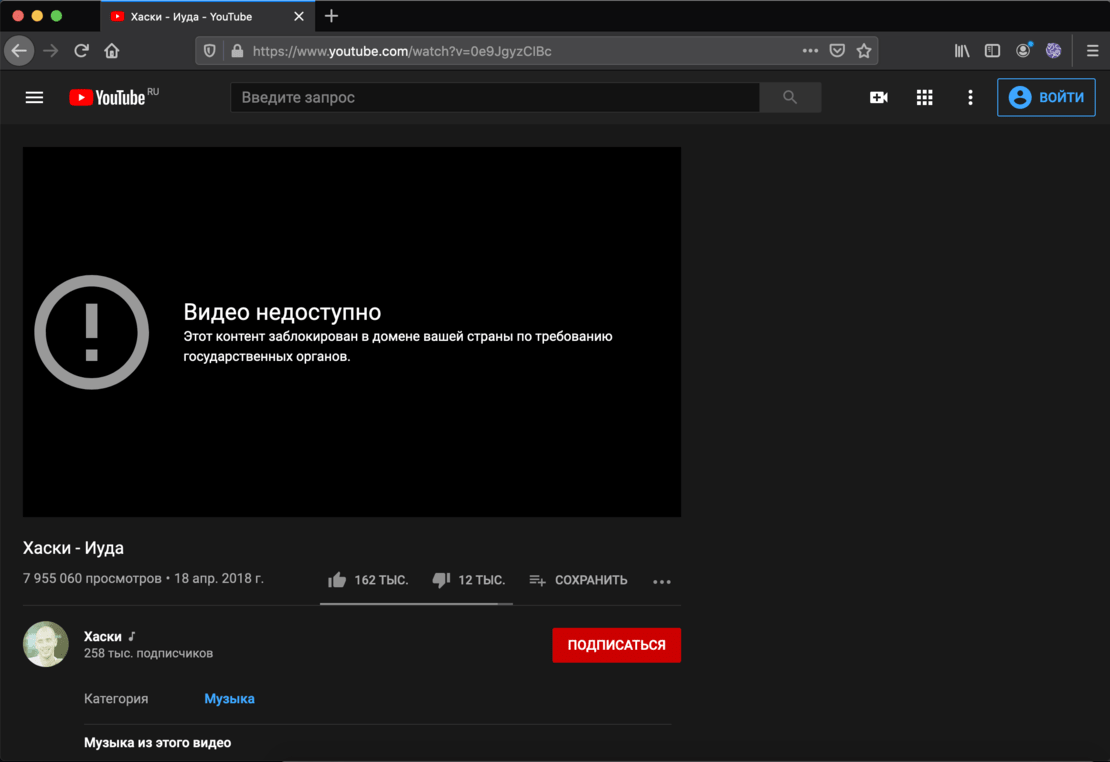Image resolution: width=1110 pixels, height=762 pixels.
Task: Click the Видео недоступно error player area
Action: (x=352, y=332)
